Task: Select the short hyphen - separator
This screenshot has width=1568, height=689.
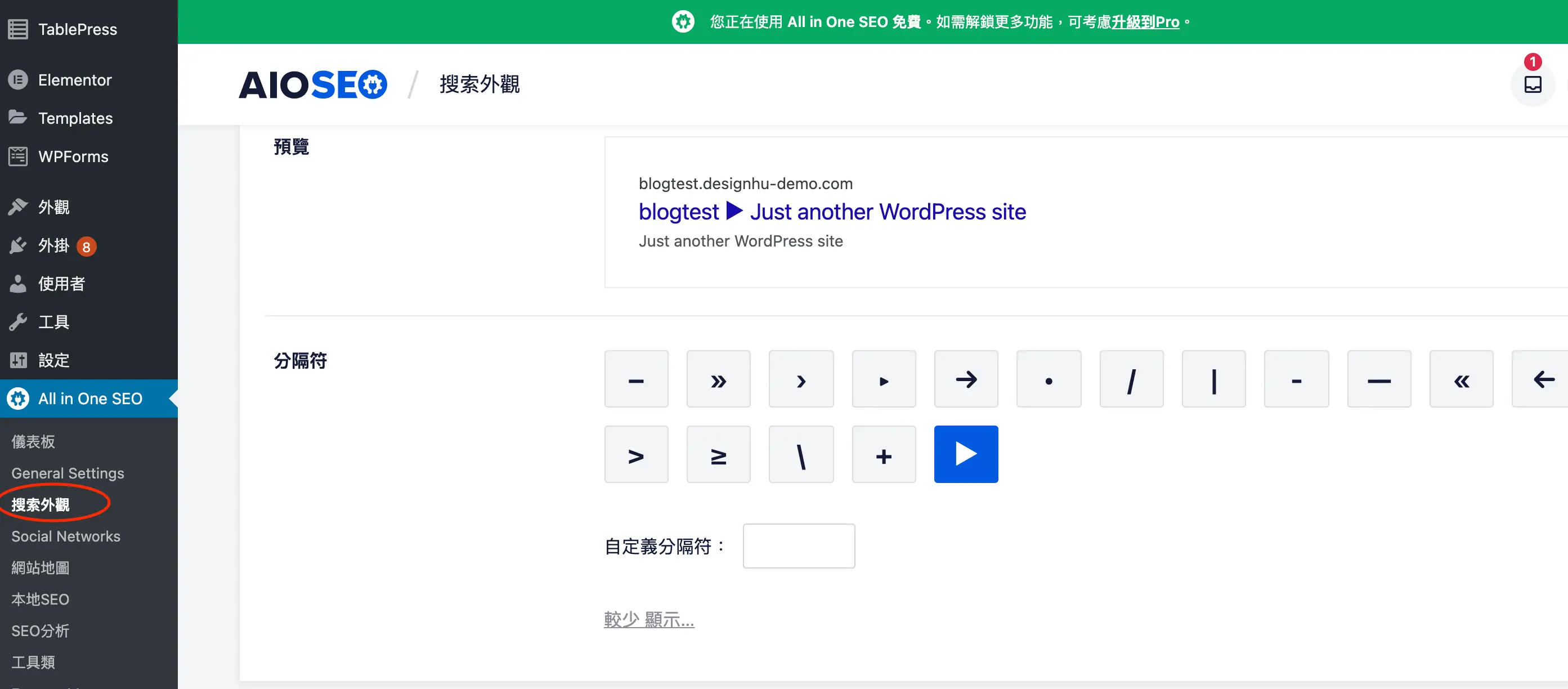Action: point(1297,379)
